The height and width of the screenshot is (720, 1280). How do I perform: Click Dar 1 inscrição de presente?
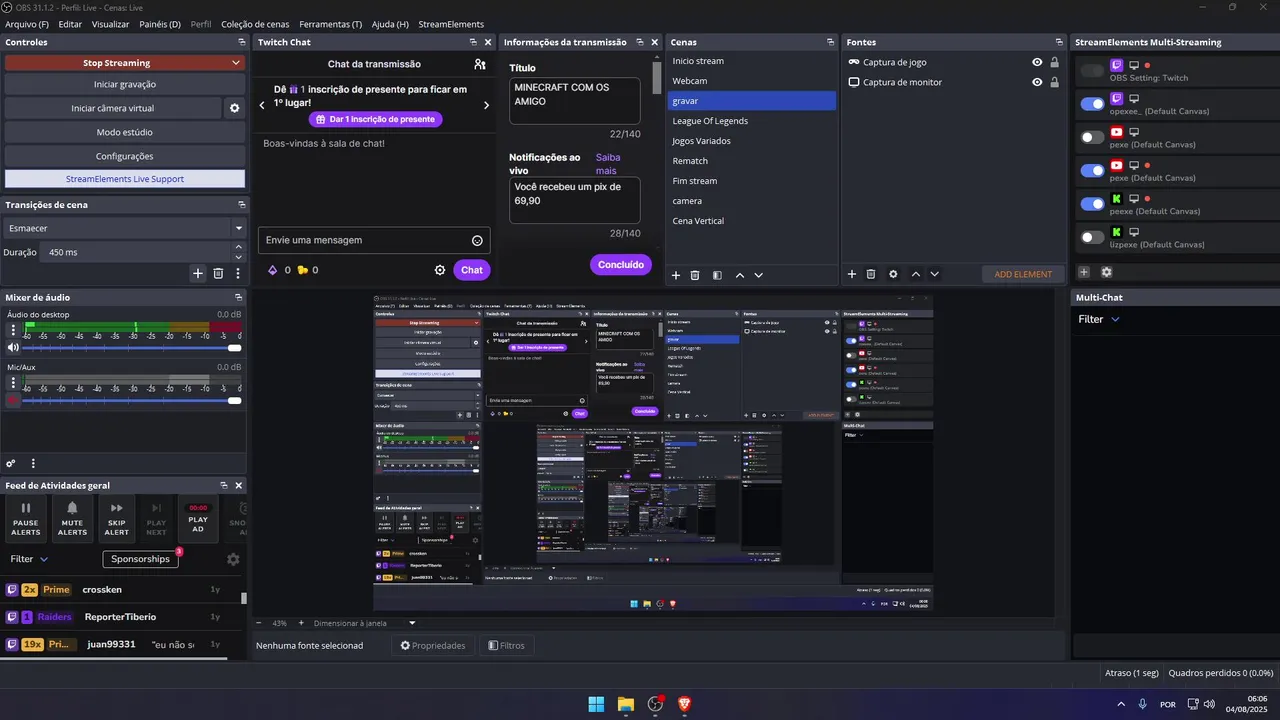(x=375, y=119)
